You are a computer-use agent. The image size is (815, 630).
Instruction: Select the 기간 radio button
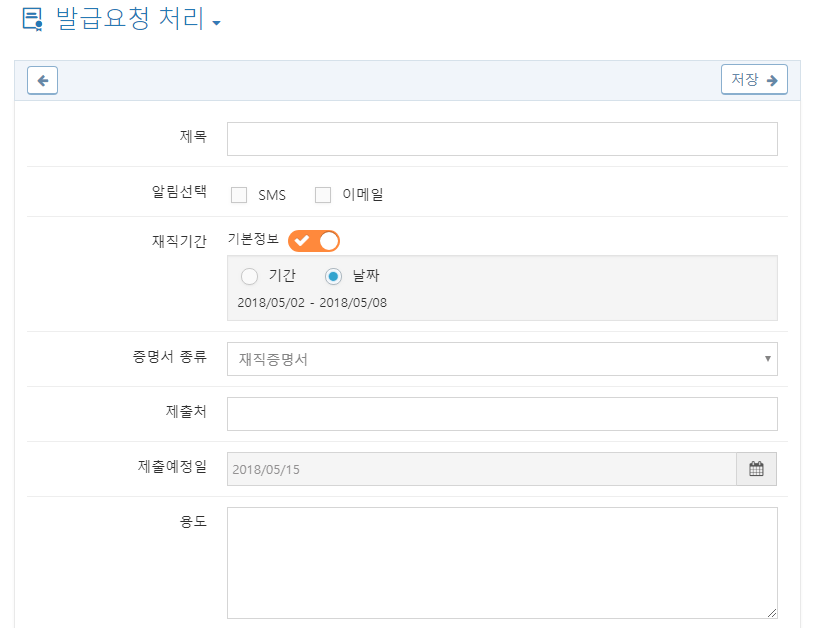click(x=249, y=276)
